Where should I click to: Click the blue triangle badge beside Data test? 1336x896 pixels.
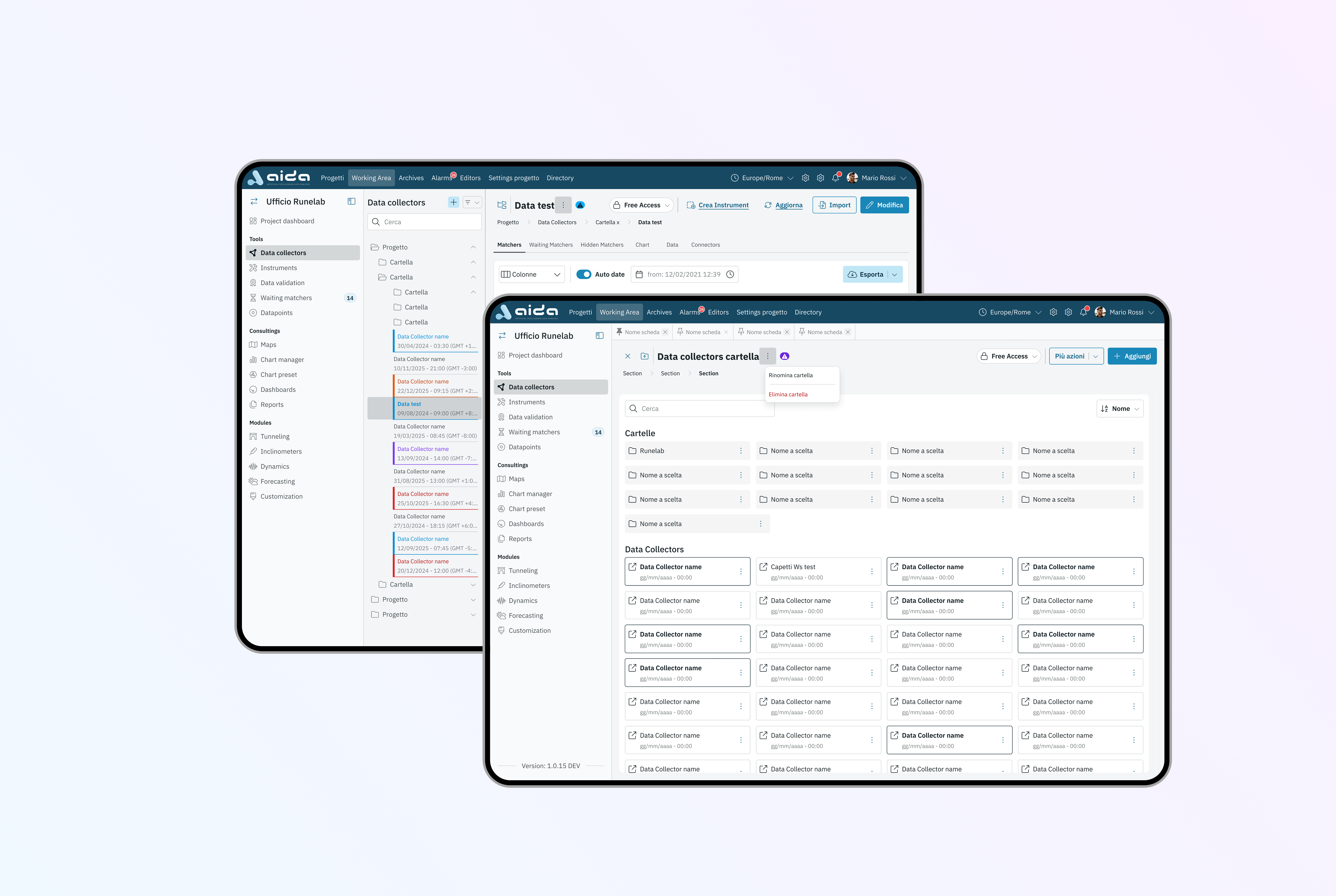click(580, 205)
